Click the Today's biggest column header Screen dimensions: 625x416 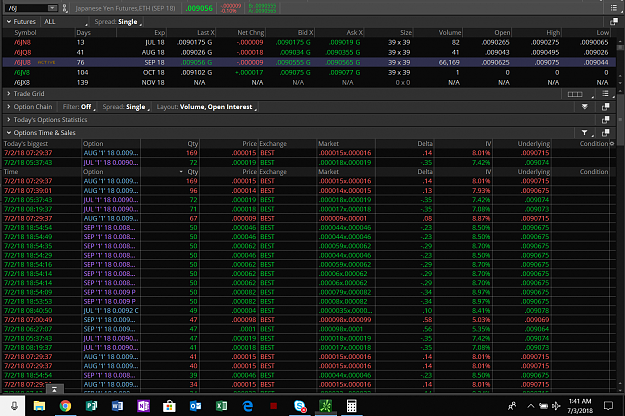[26, 143]
